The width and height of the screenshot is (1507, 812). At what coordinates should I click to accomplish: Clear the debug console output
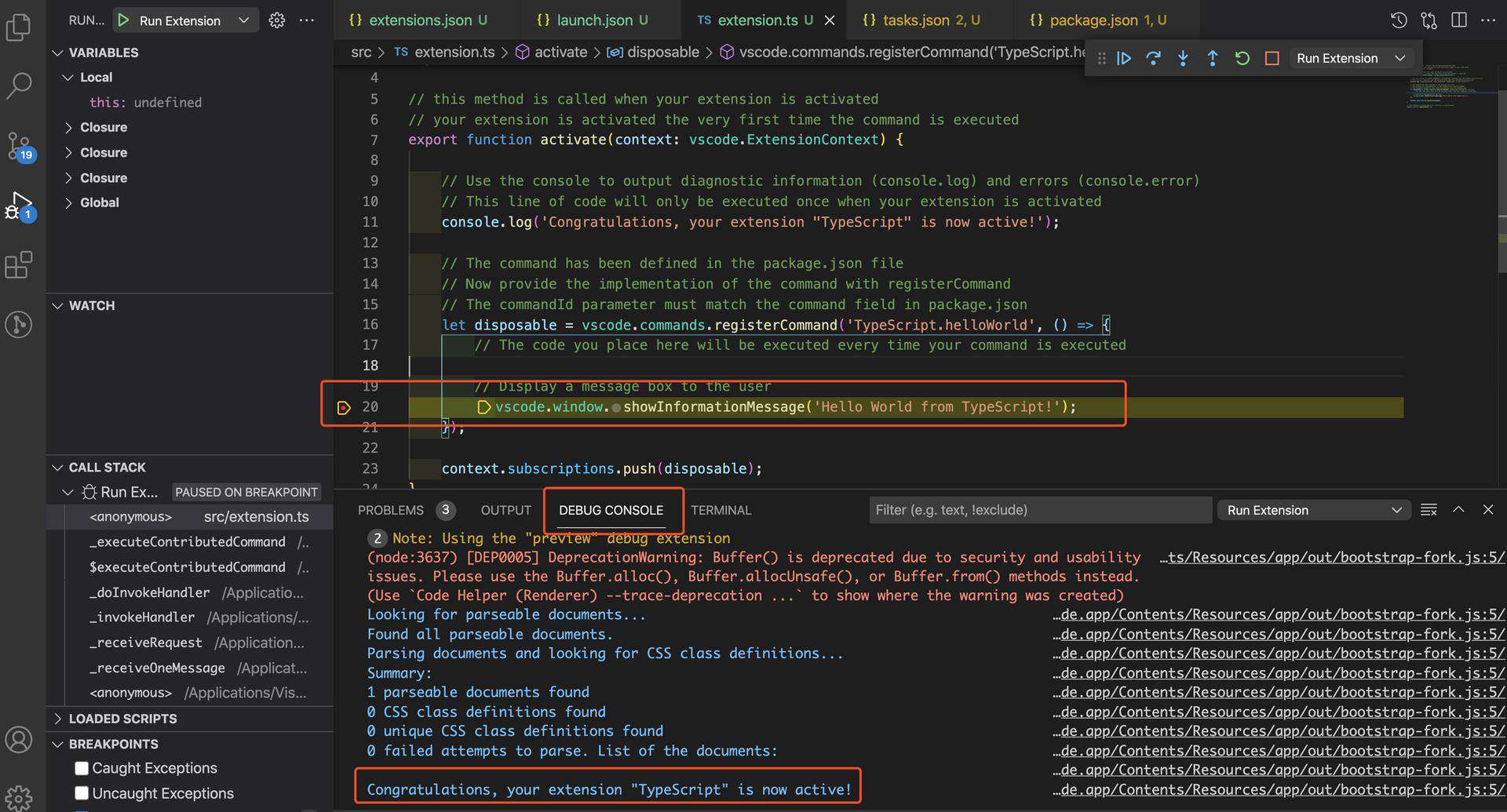[1429, 510]
